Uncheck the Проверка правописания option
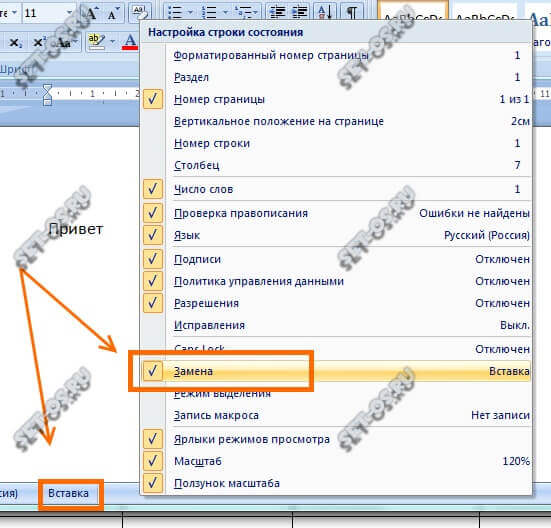 click(x=337, y=213)
